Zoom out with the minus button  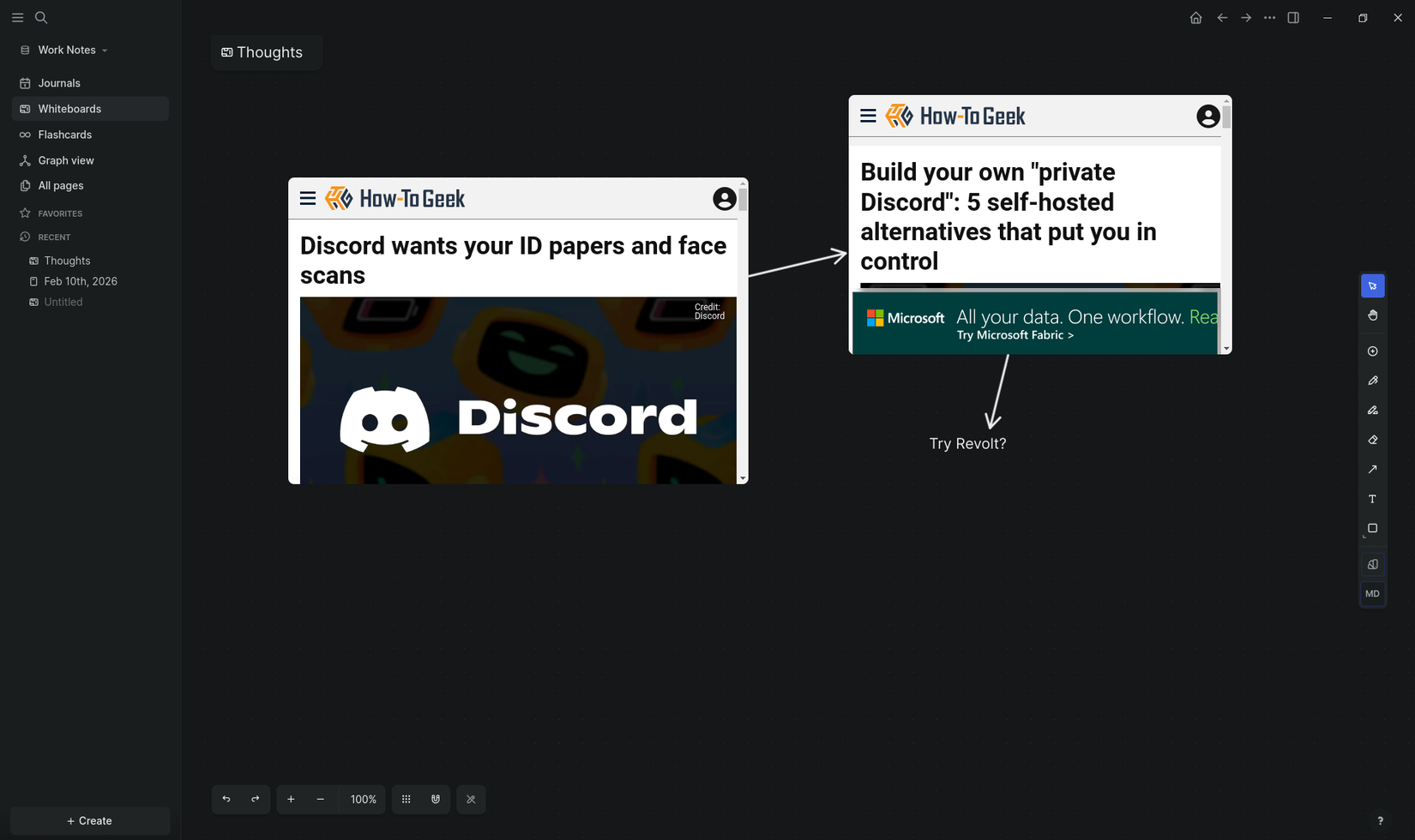click(321, 799)
